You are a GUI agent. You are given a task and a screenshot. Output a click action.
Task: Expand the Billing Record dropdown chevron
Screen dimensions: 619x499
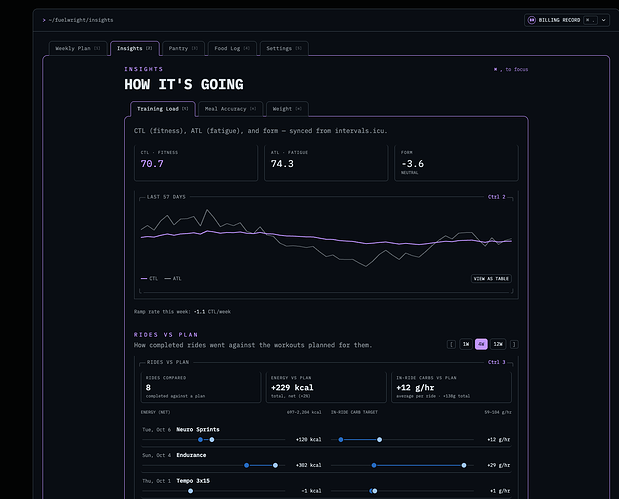[604, 20]
